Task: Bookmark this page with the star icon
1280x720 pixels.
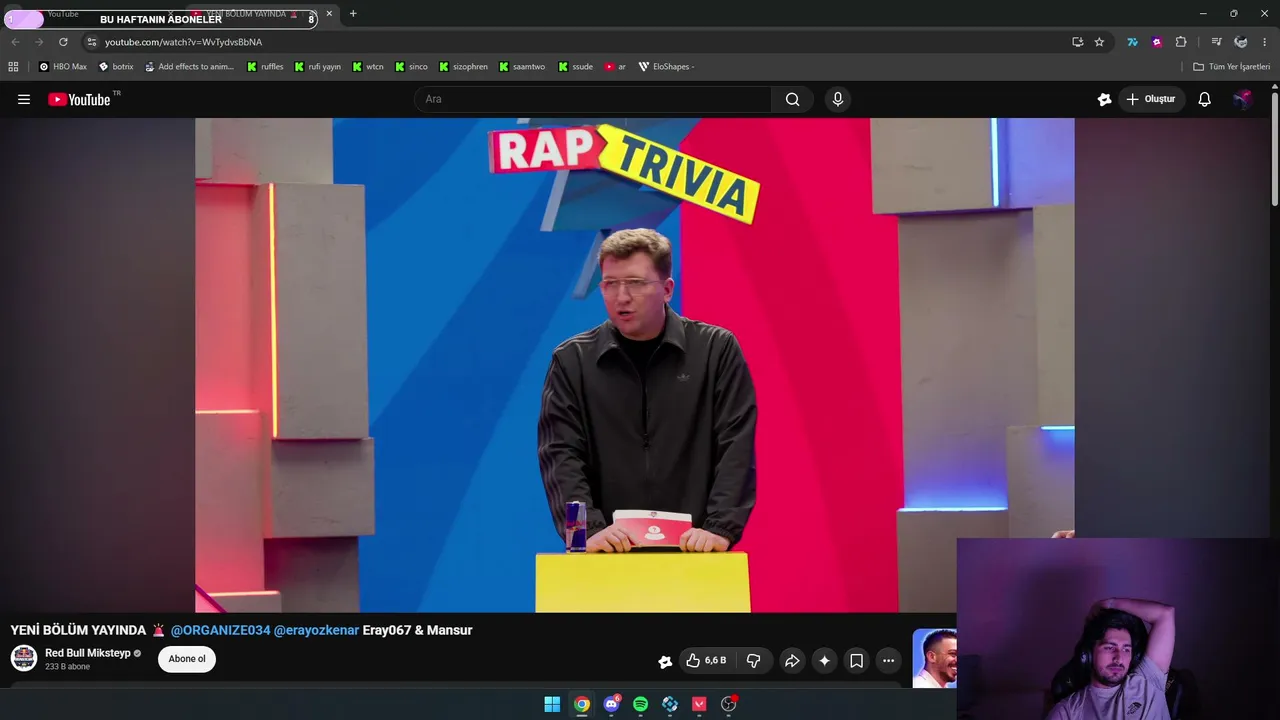Action: (x=1099, y=42)
